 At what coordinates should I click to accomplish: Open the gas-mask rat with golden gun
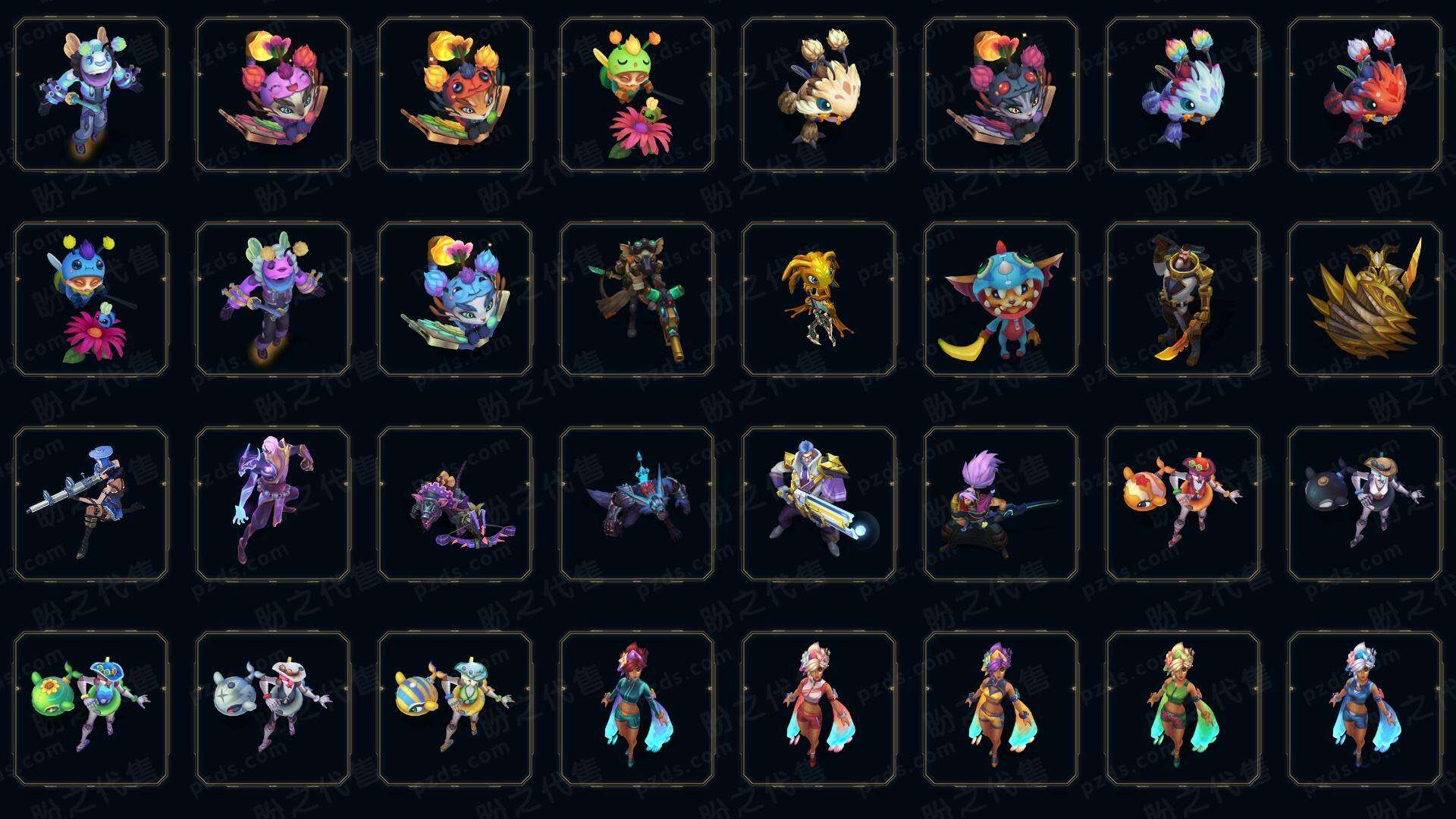pos(637,300)
